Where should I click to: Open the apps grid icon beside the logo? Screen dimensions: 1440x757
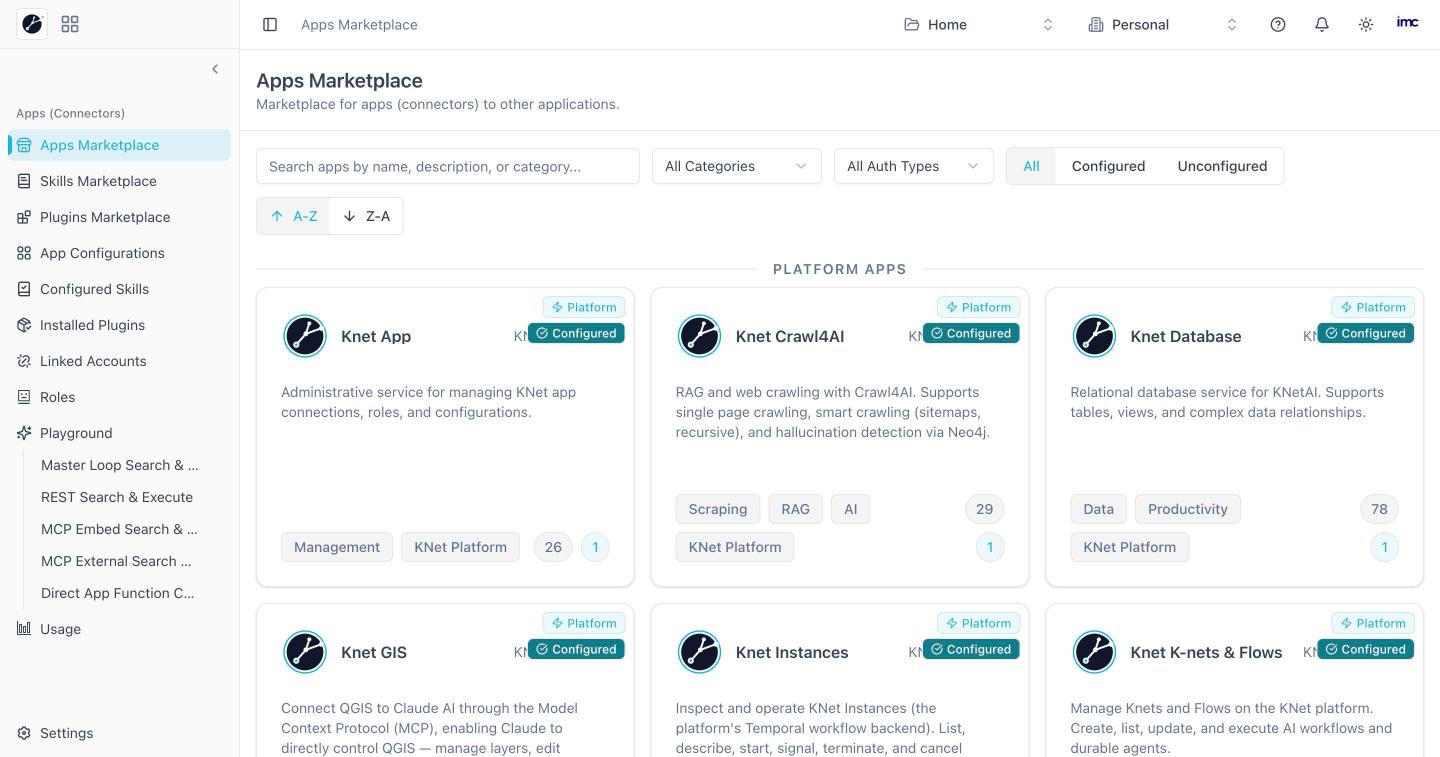(70, 24)
